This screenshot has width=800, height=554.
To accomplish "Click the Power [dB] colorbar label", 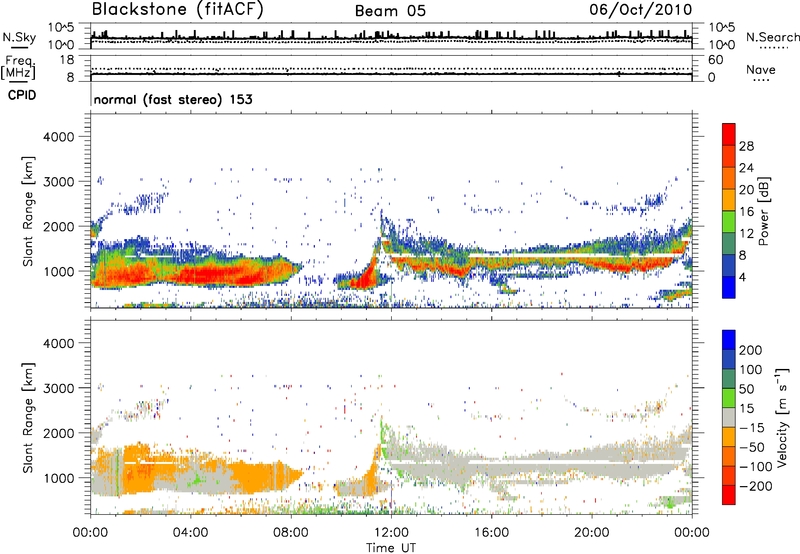I will point(763,211).
